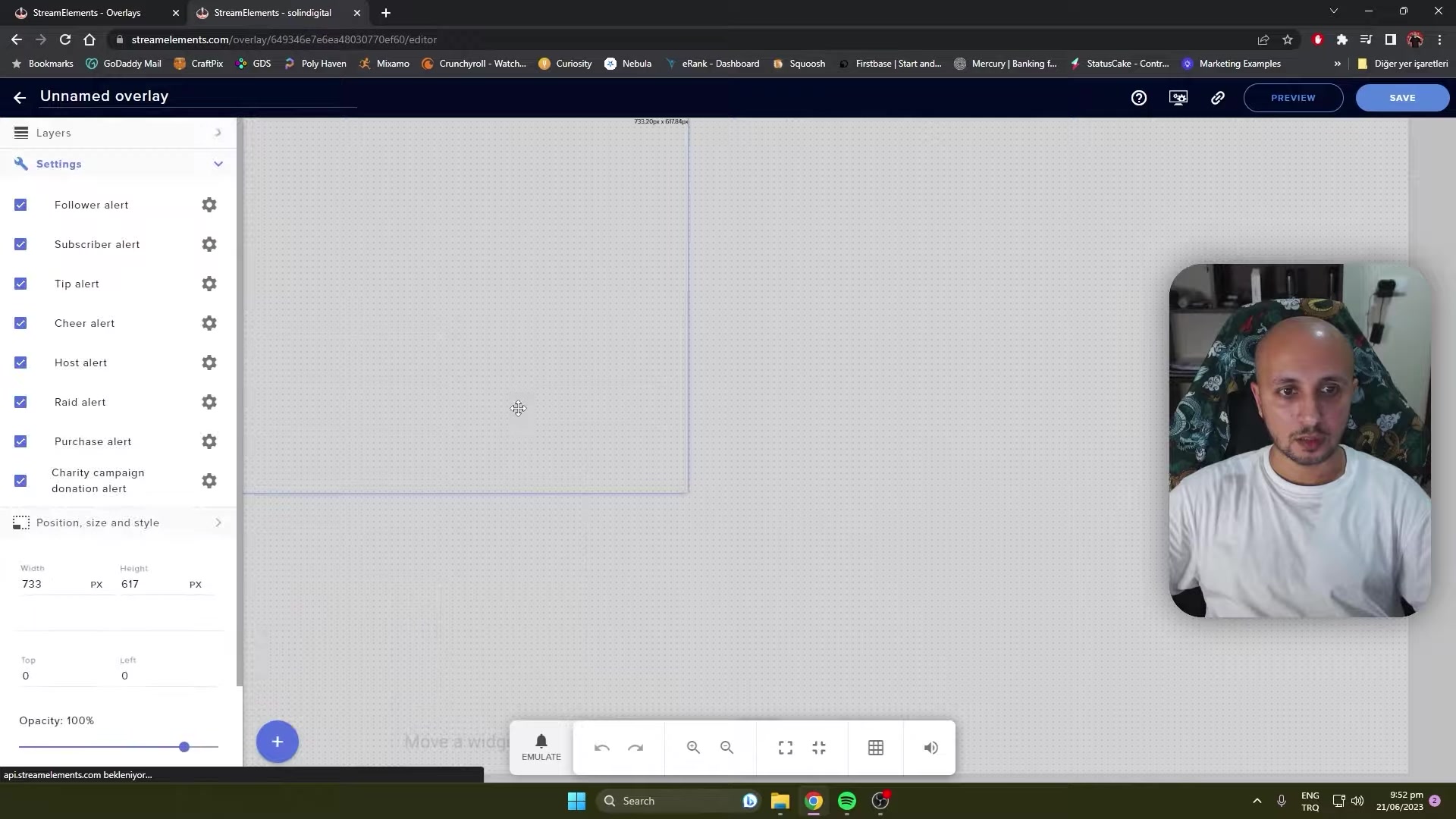Toggle the grid view
Screen dimensions: 1456x819
coord(875,748)
